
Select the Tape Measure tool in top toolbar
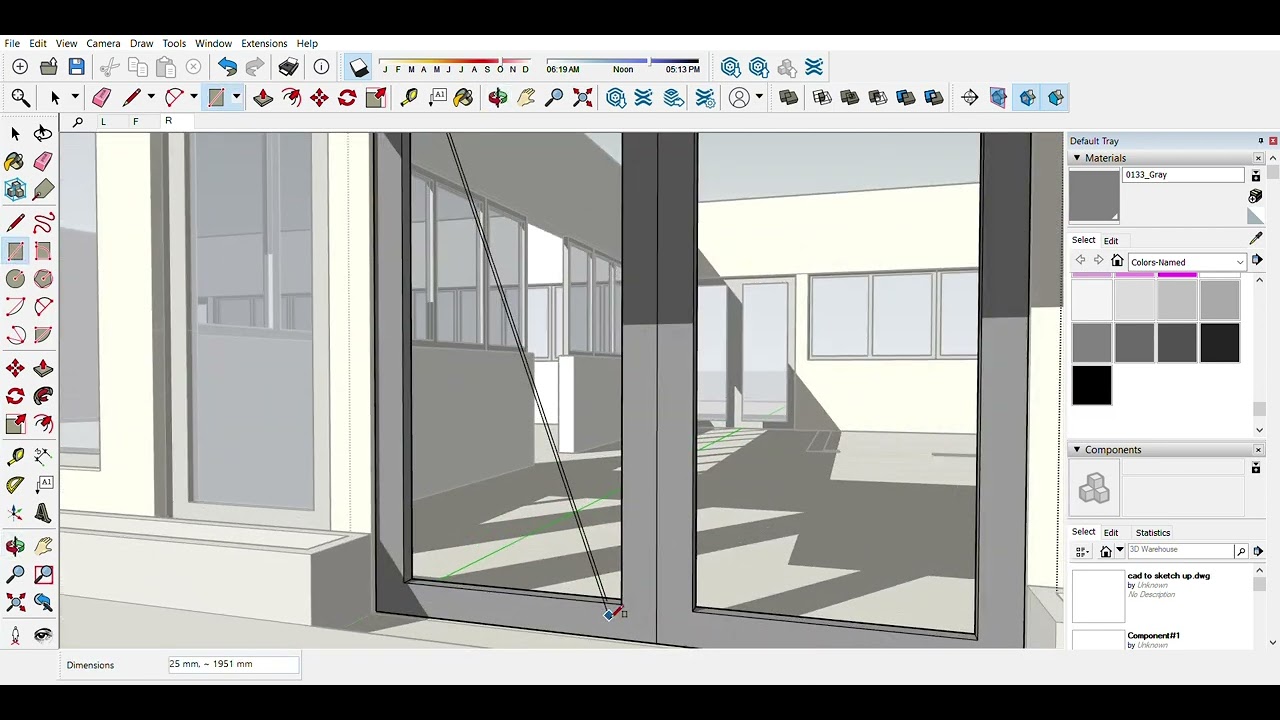[409, 97]
